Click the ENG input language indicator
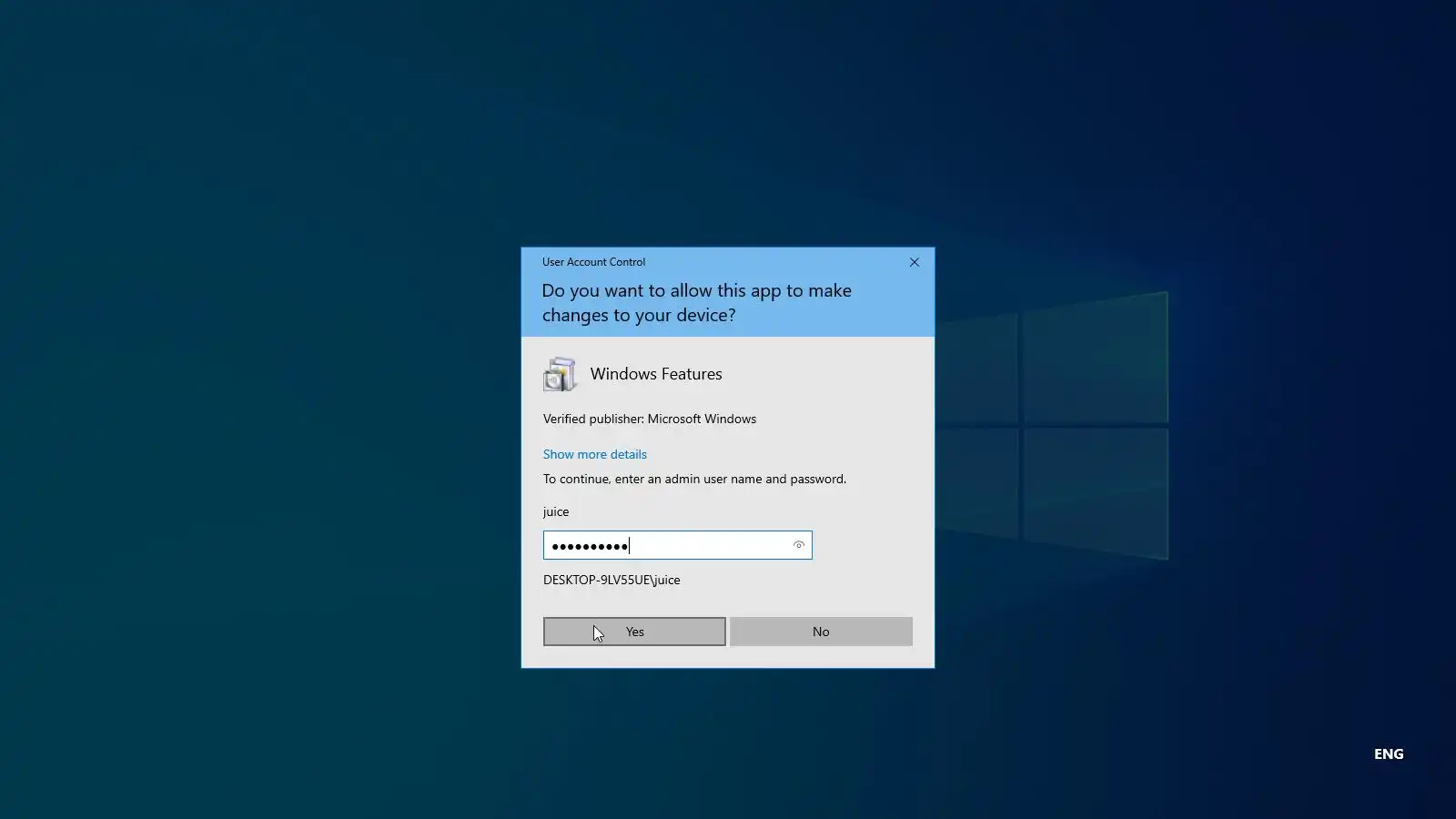Viewport: 1456px width, 819px height. click(1389, 753)
